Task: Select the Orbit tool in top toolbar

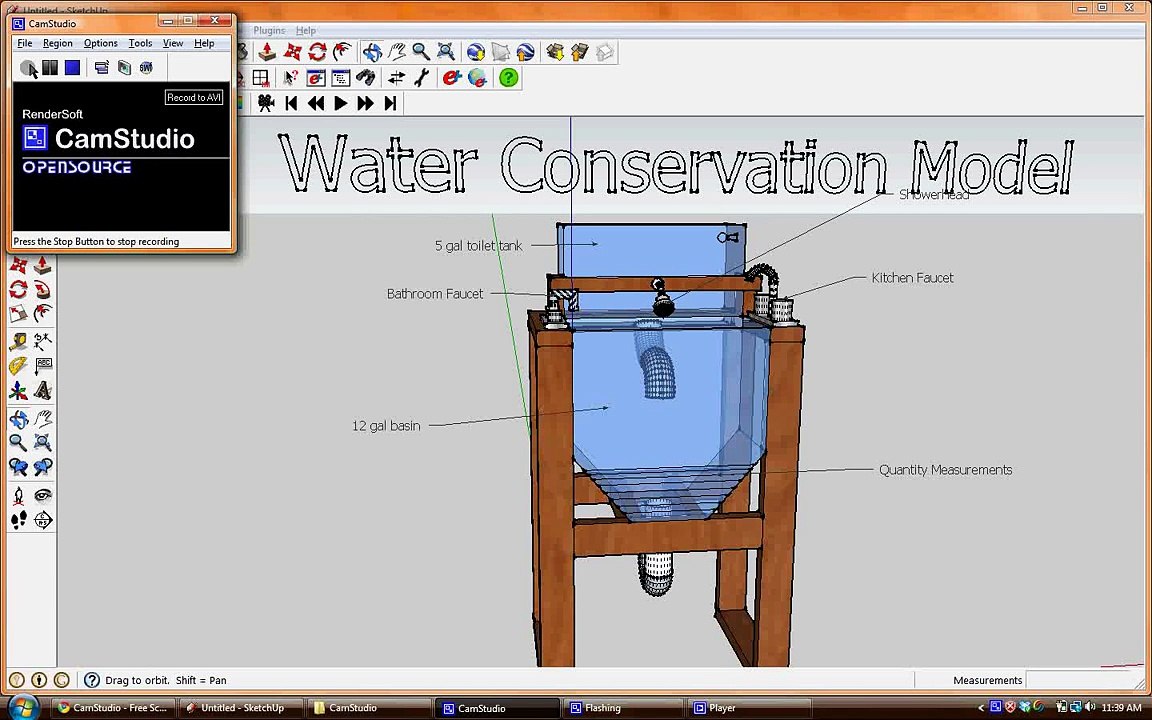Action: coord(372,52)
